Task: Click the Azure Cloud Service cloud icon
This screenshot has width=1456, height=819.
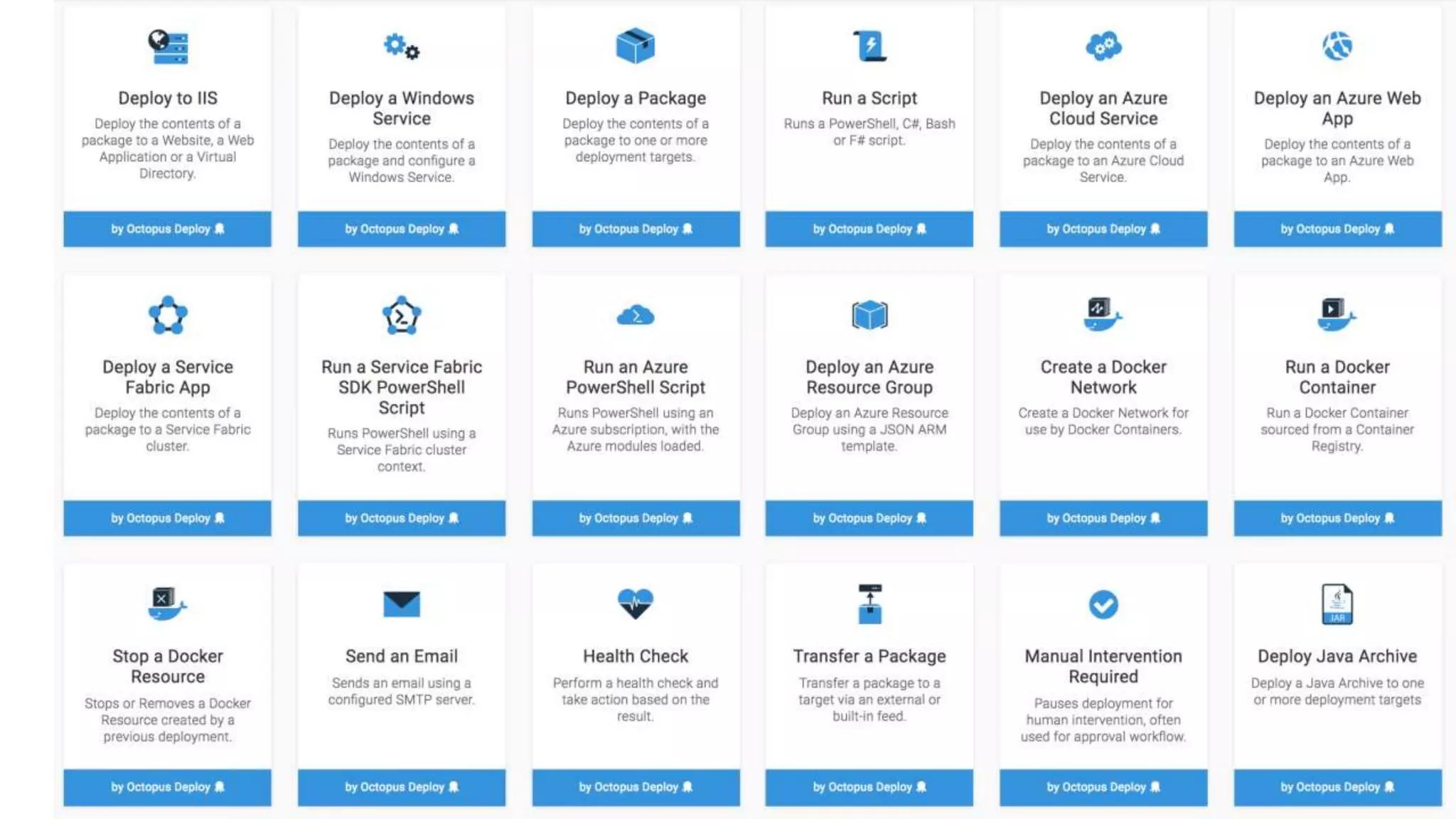Action: click(x=1103, y=47)
